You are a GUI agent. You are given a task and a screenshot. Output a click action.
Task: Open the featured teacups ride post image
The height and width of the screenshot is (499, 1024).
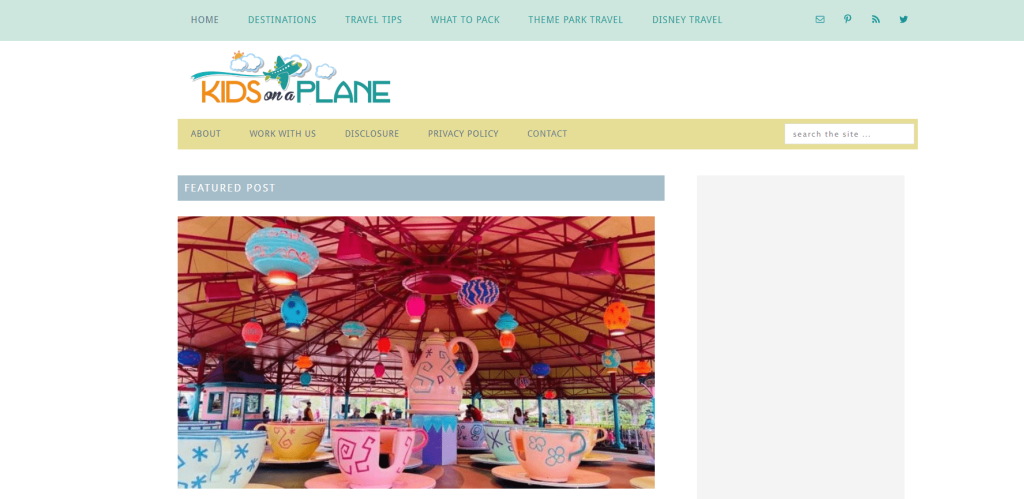click(x=416, y=353)
